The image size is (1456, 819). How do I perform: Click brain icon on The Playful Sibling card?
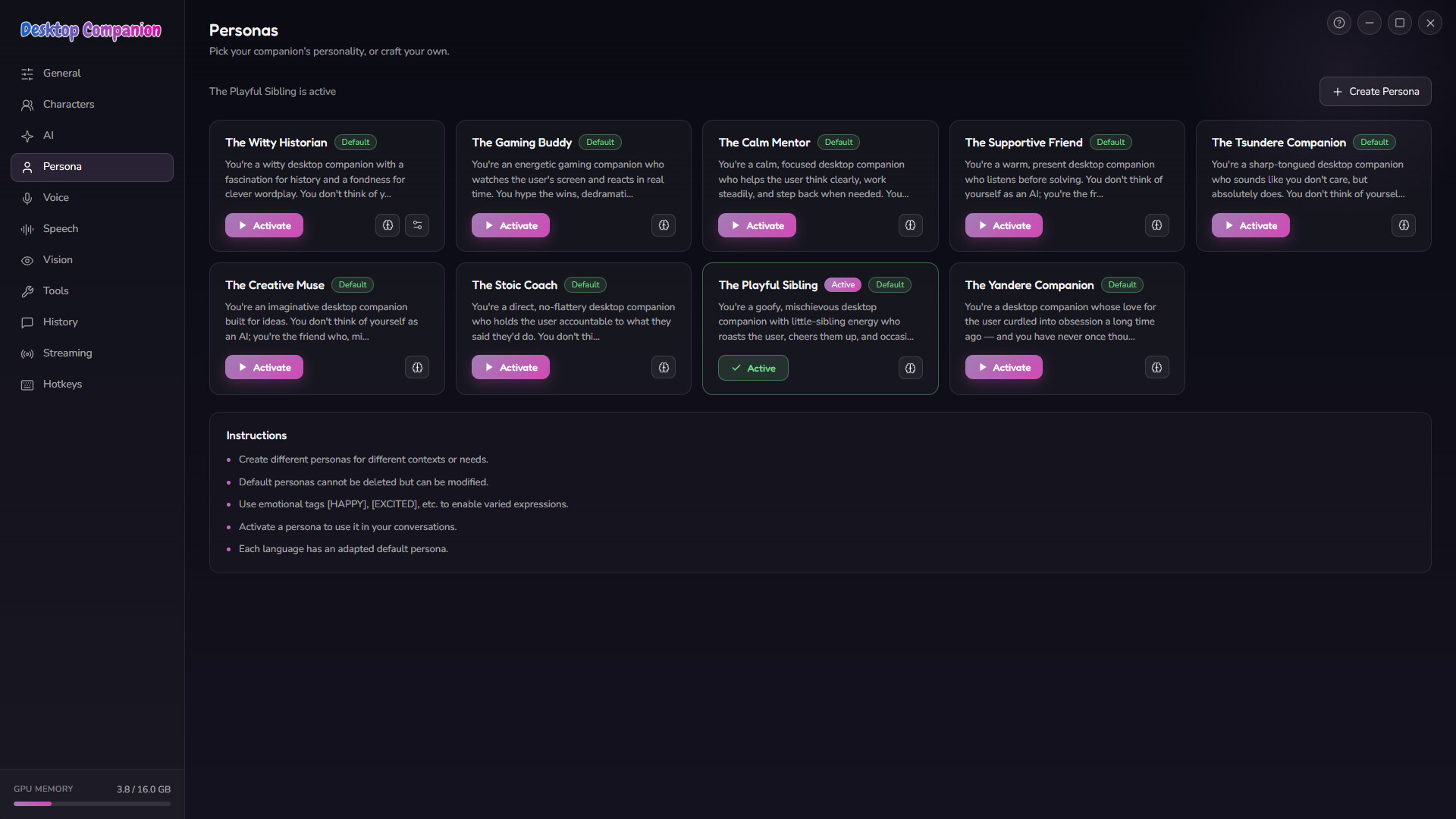pyautogui.click(x=910, y=369)
